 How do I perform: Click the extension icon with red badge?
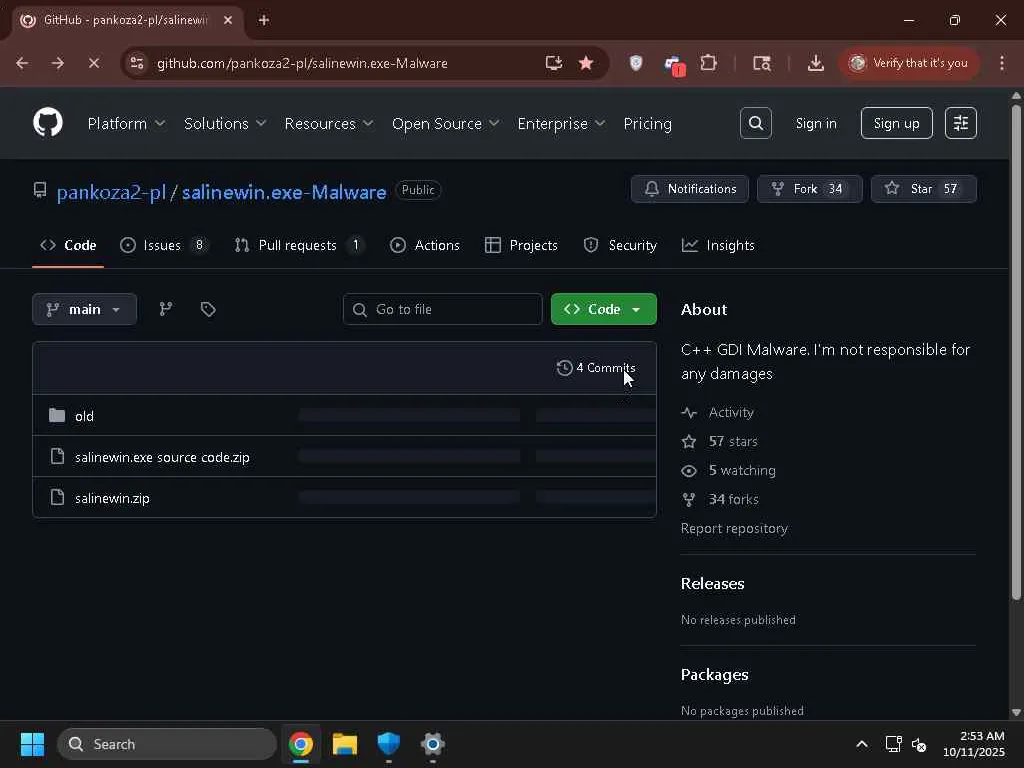click(x=673, y=65)
